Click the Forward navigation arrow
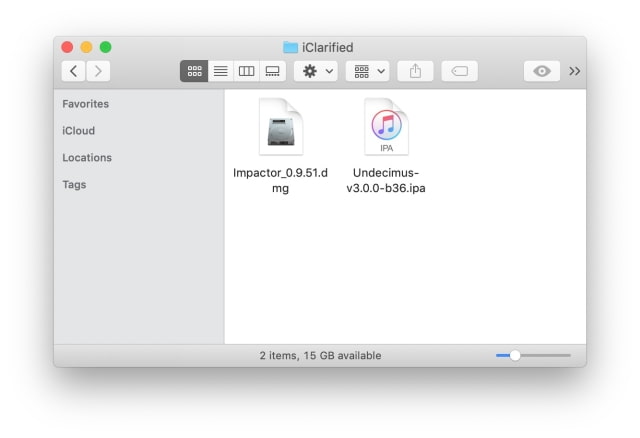This screenshot has height=438, width=640. click(98, 71)
